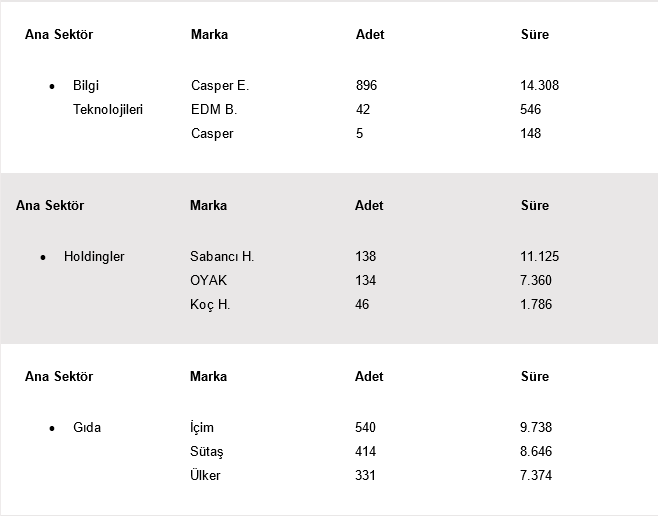This screenshot has width=658, height=516.
Task: Click the Casper E. brand cell
Action: coord(219,86)
